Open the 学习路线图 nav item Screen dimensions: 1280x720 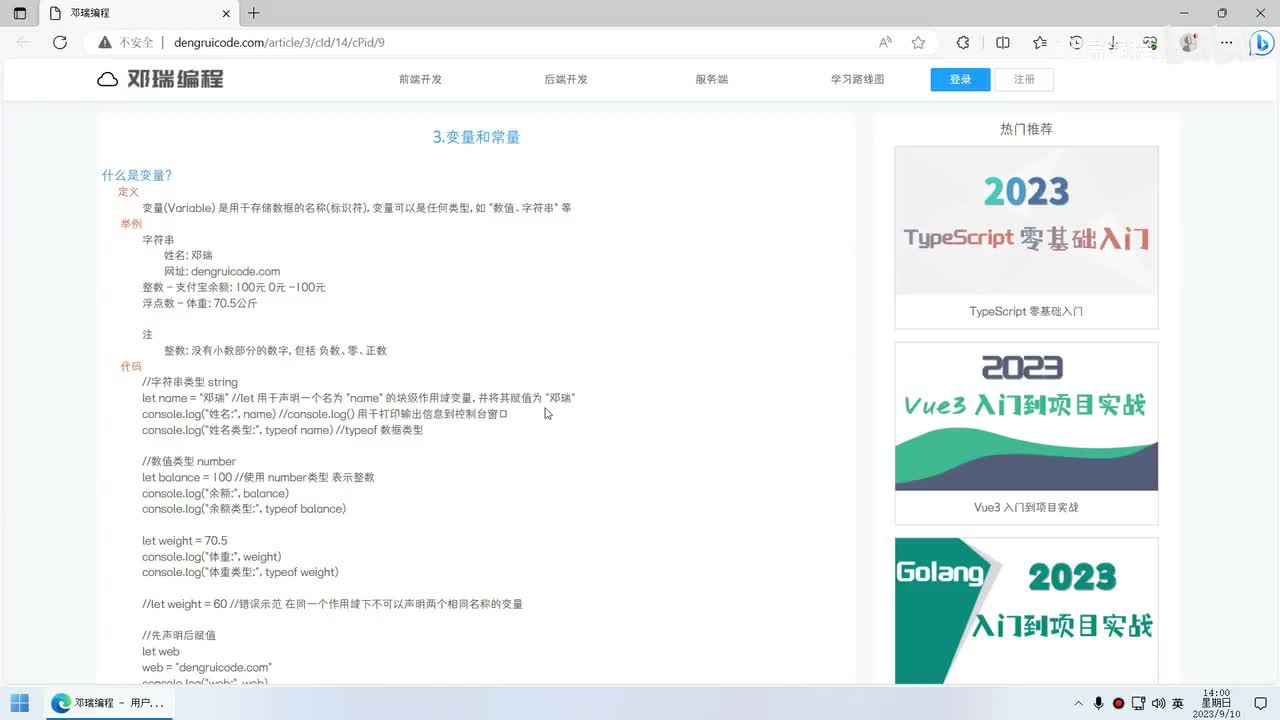(x=857, y=79)
